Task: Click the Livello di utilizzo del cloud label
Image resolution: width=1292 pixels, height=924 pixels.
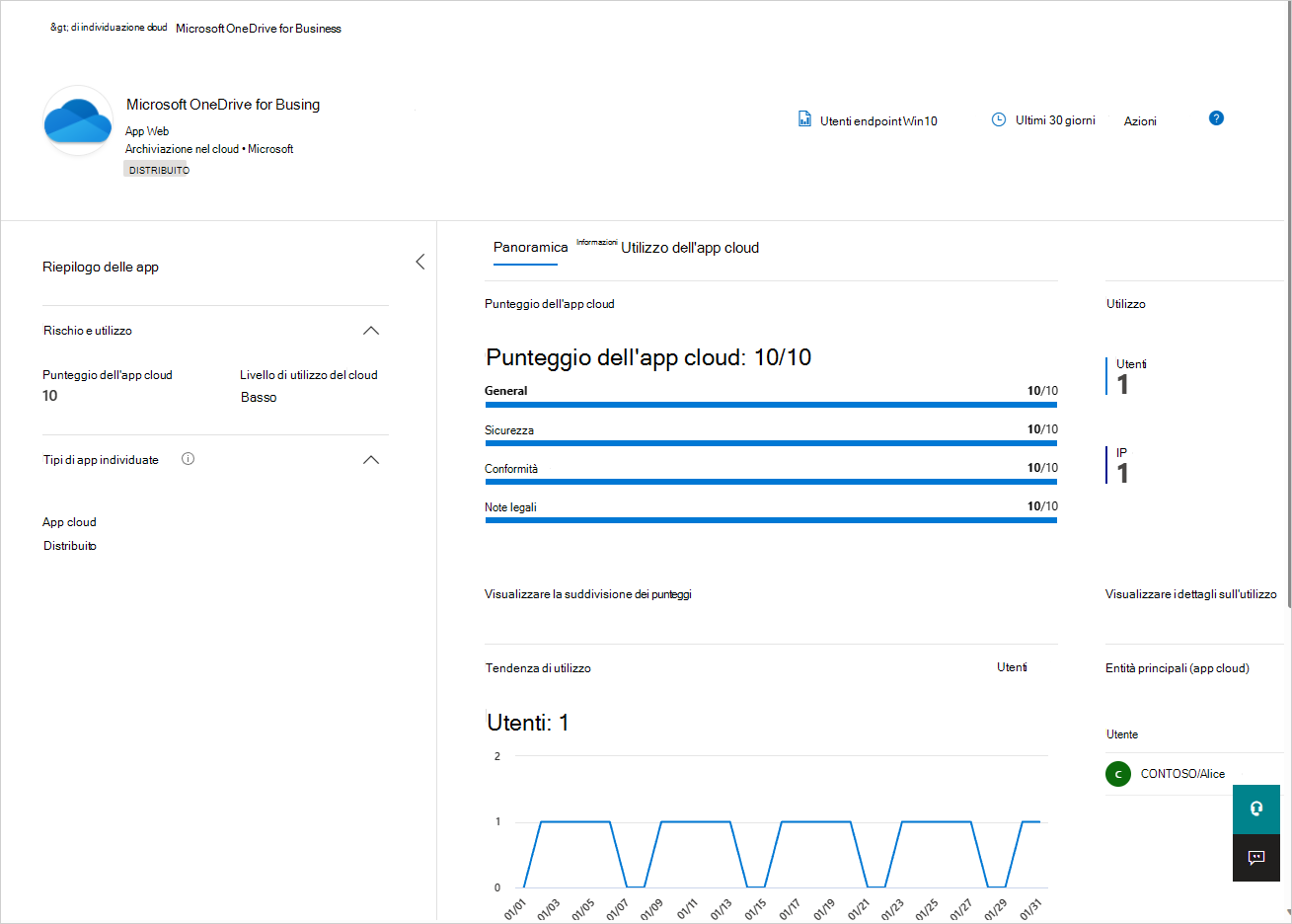Action: coord(309,375)
